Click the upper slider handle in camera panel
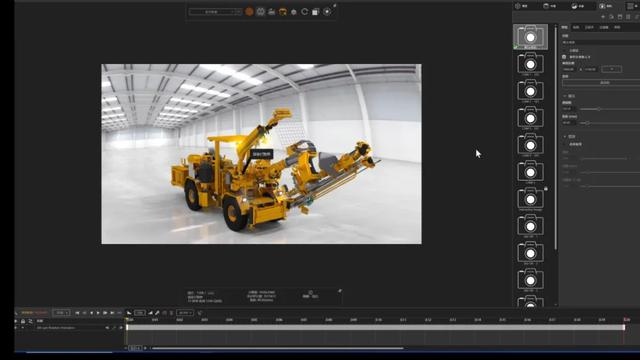Image resolution: width=640 pixels, height=360 pixels. tap(599, 109)
